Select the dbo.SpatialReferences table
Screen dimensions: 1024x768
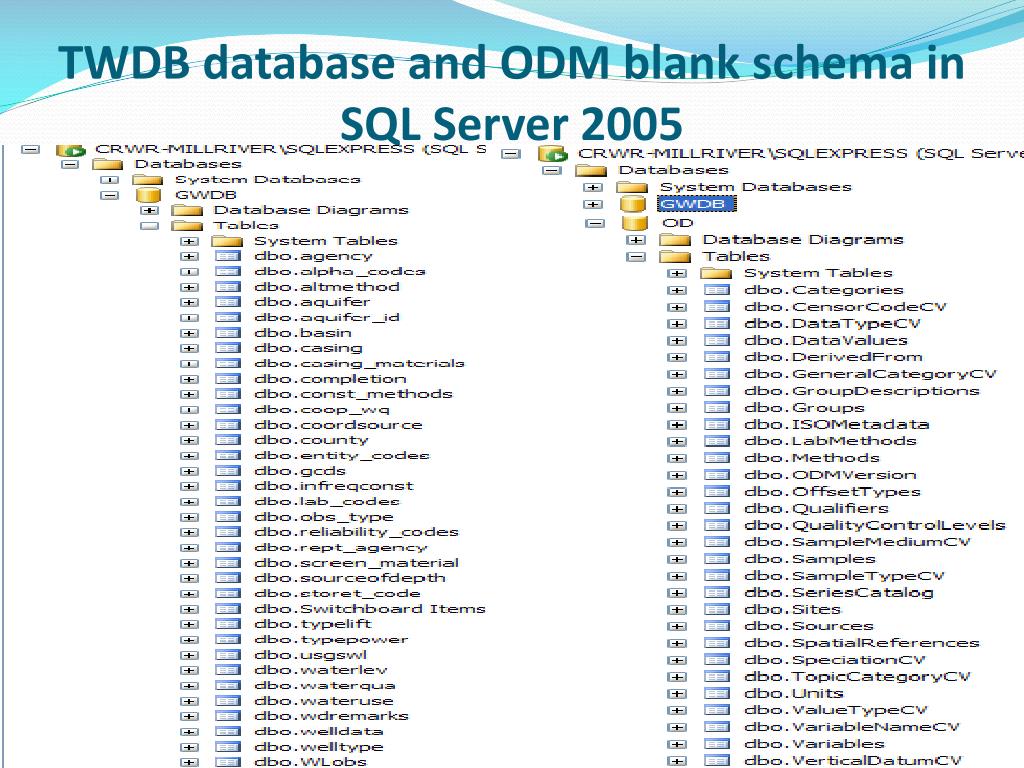tap(862, 643)
